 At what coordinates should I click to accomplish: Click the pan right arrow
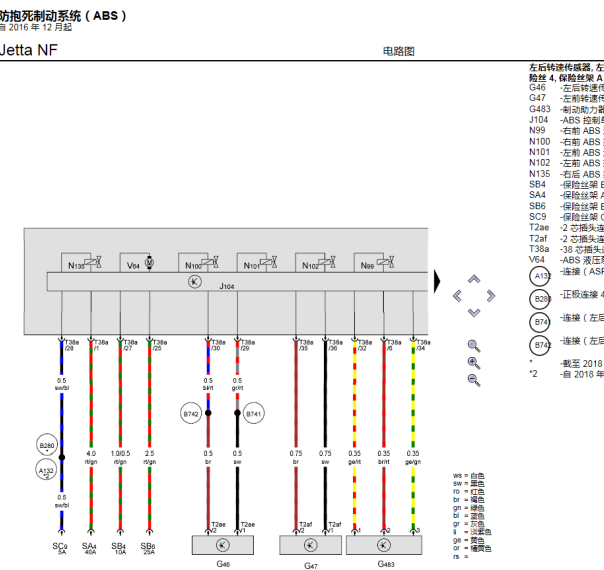(490, 296)
